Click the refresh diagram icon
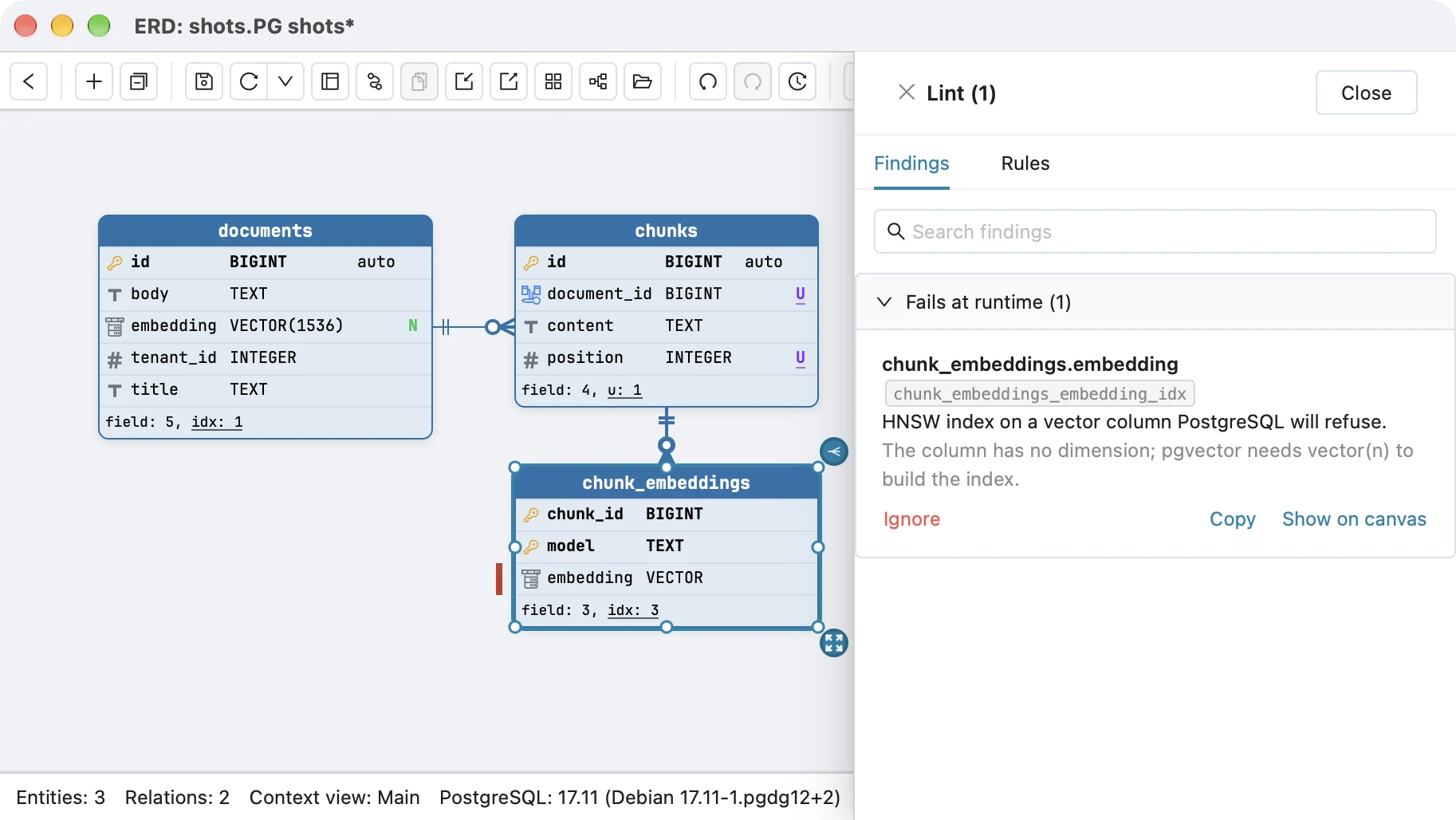 (x=249, y=81)
